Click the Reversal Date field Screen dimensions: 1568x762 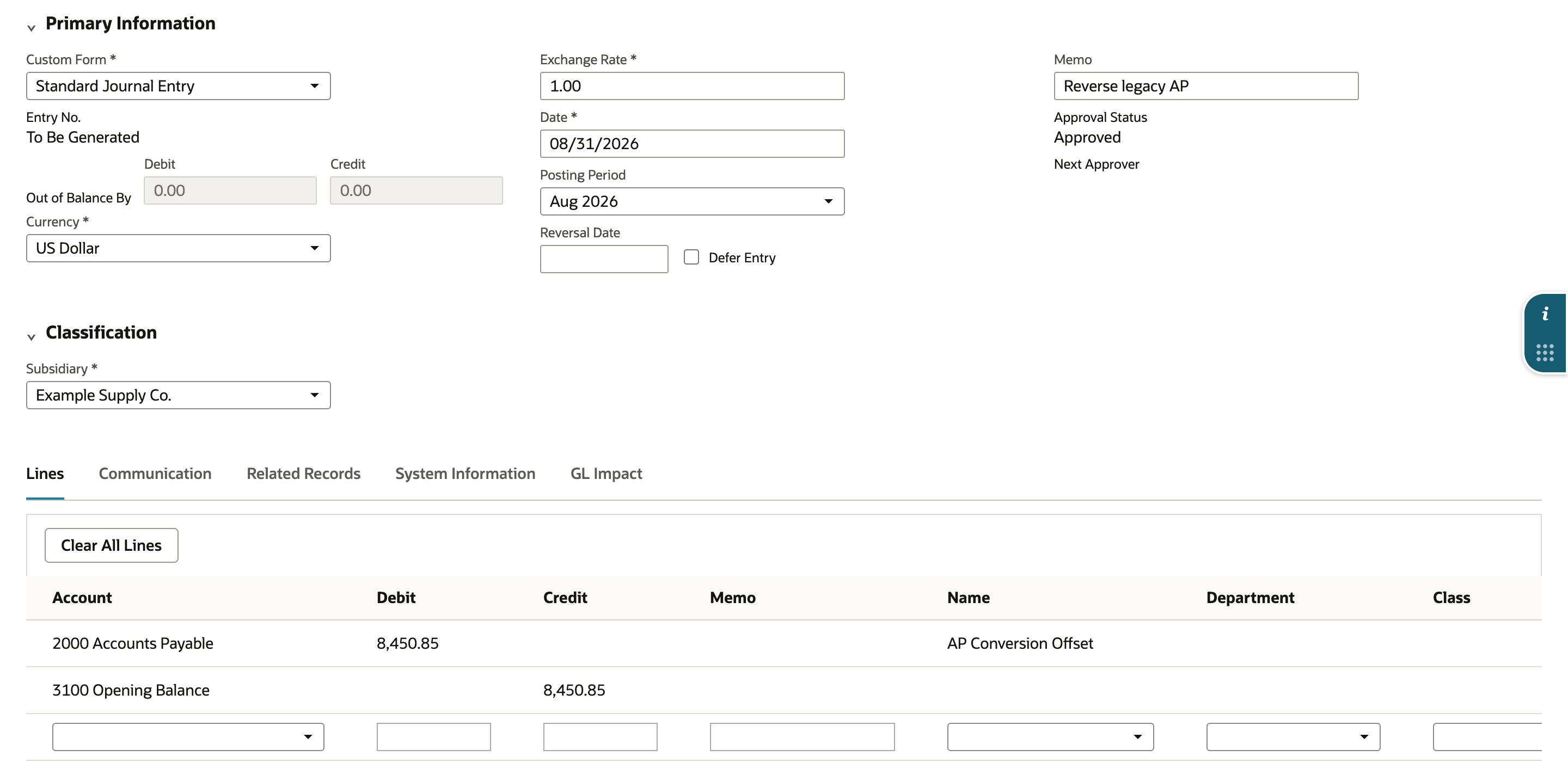(604, 259)
